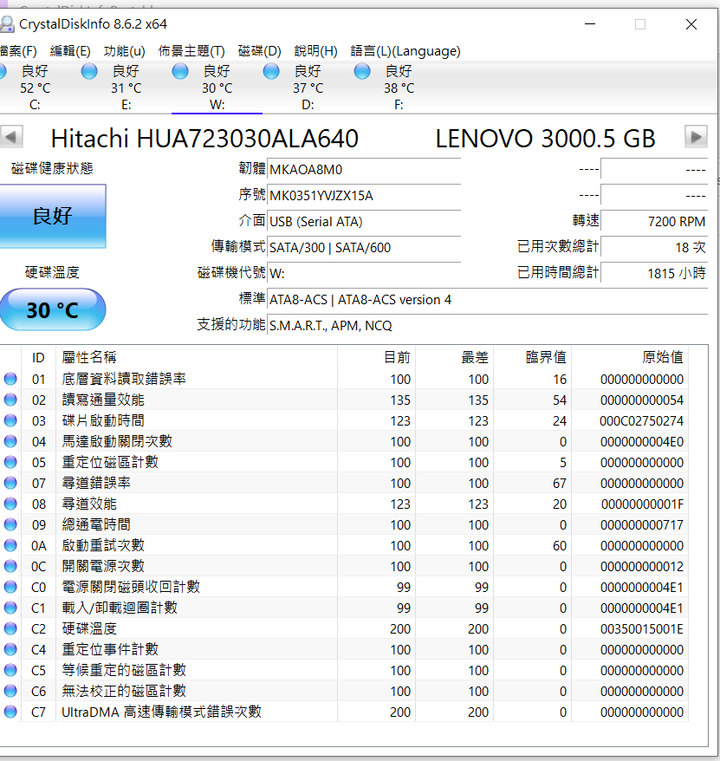The image size is (720, 761).
Task: Select the W: drive 30 °C tab
Action: pyautogui.click(x=217, y=87)
